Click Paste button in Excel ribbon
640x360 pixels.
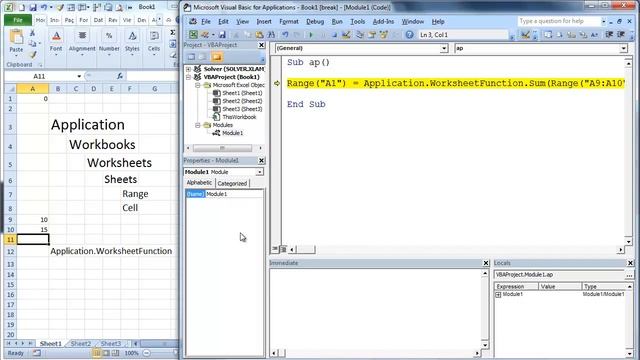[x=16, y=42]
